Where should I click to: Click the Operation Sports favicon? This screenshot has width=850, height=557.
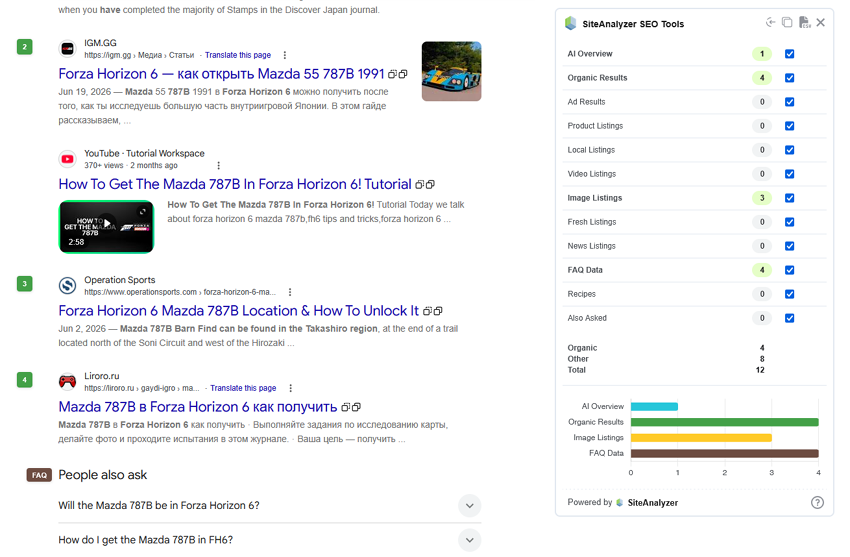(x=67, y=285)
